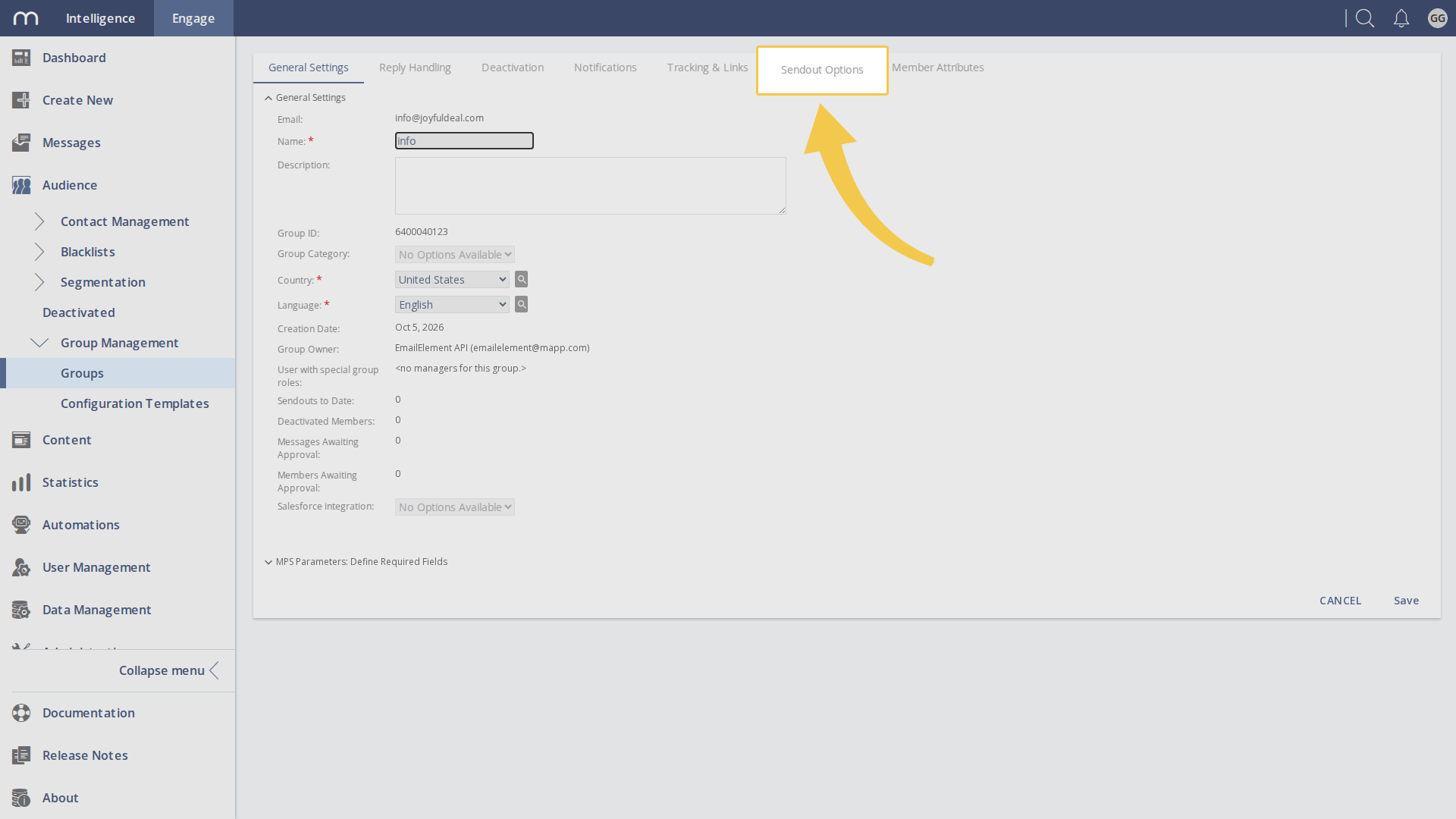Switch to the Member Attributes tab
Screen dimensions: 1456x819
(x=938, y=67)
